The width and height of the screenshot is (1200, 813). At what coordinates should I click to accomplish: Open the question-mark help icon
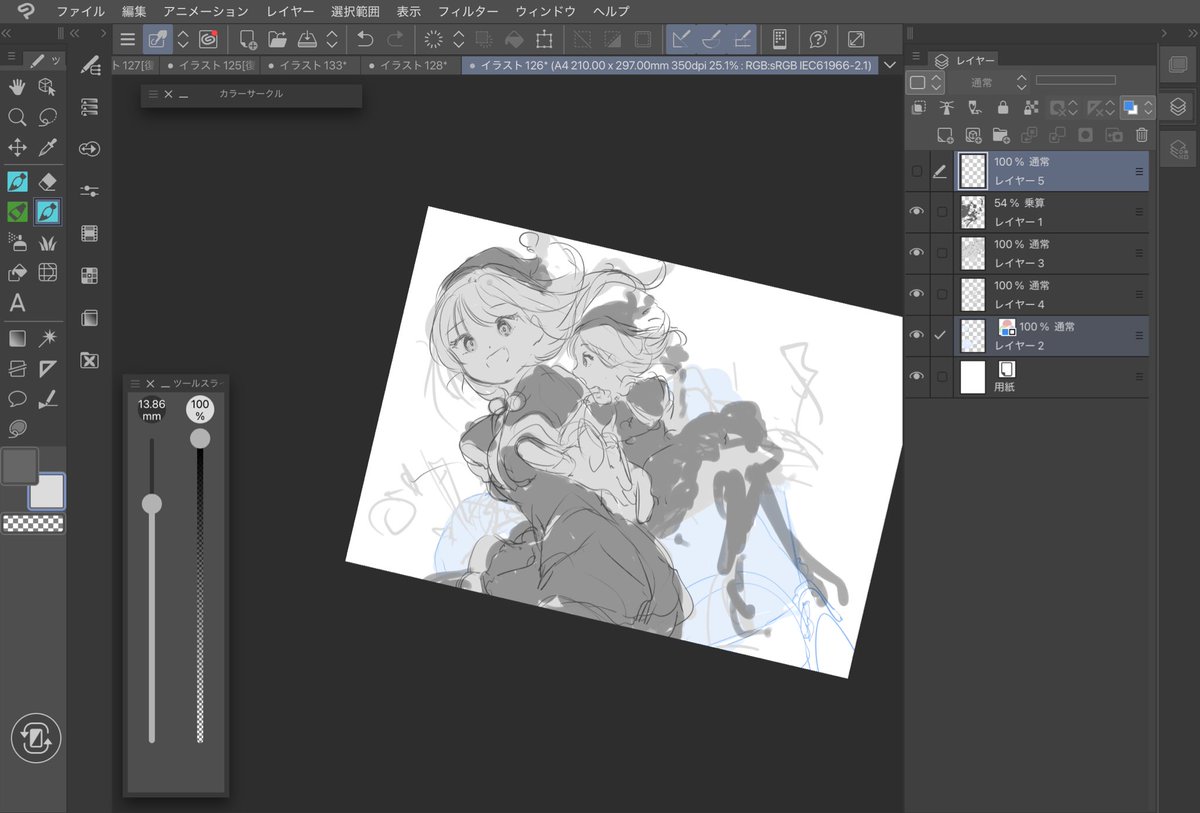click(819, 40)
